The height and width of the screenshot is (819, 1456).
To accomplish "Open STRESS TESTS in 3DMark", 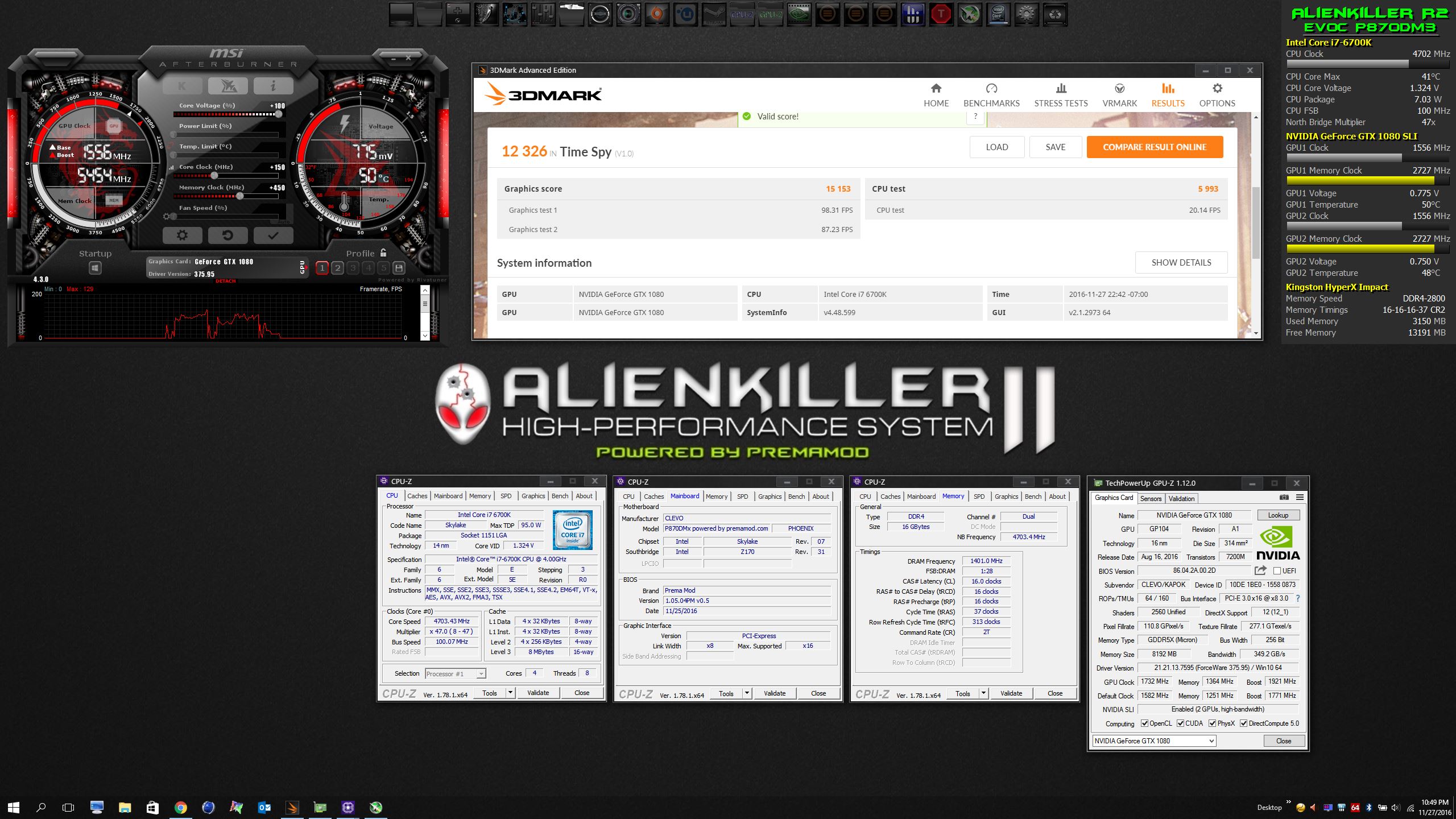I will pos(1061,95).
